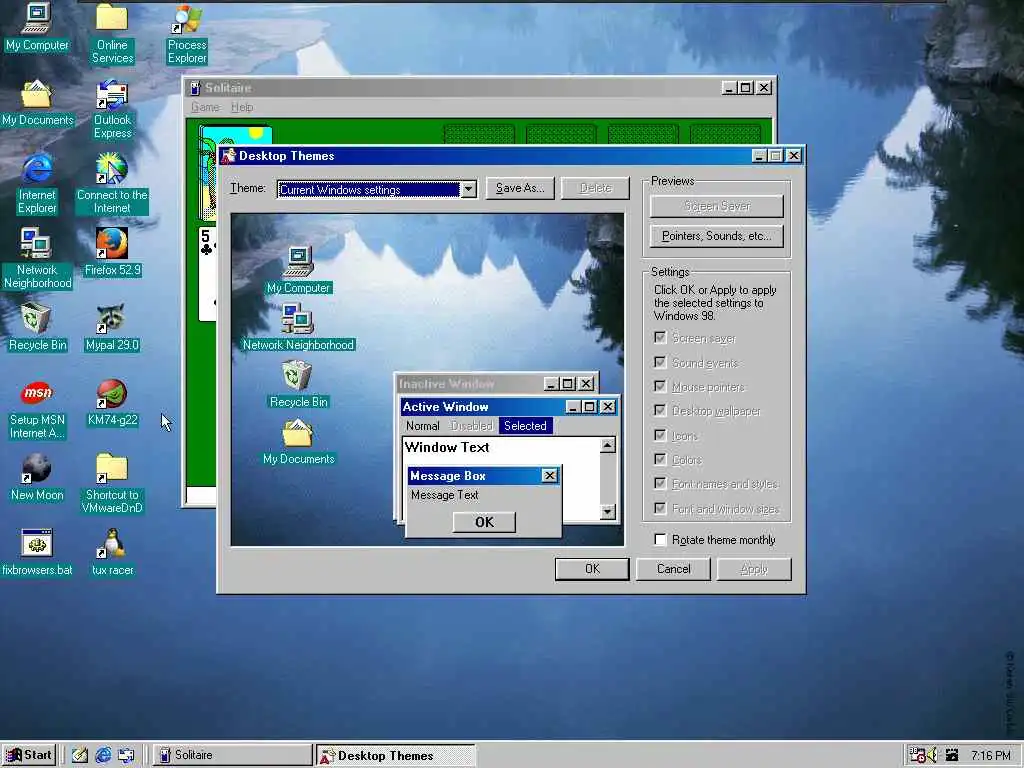Click Save As button
1024x768 pixels.
click(520, 188)
